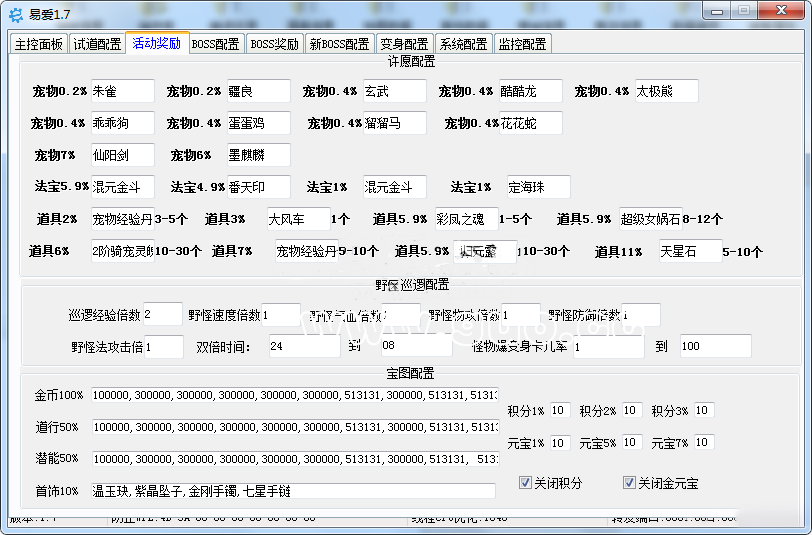Switch to the BOSS奖励 tab
812x535 pixels.
point(274,44)
